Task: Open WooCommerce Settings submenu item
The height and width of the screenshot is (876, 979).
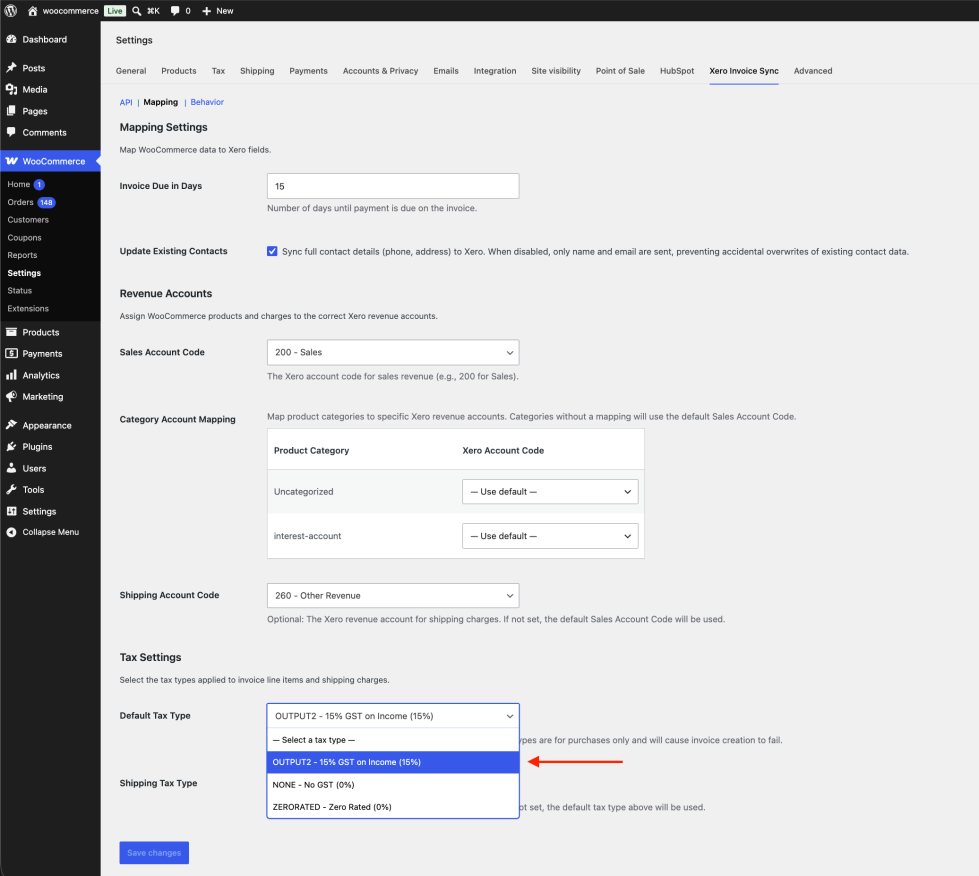Action: coord(24,273)
